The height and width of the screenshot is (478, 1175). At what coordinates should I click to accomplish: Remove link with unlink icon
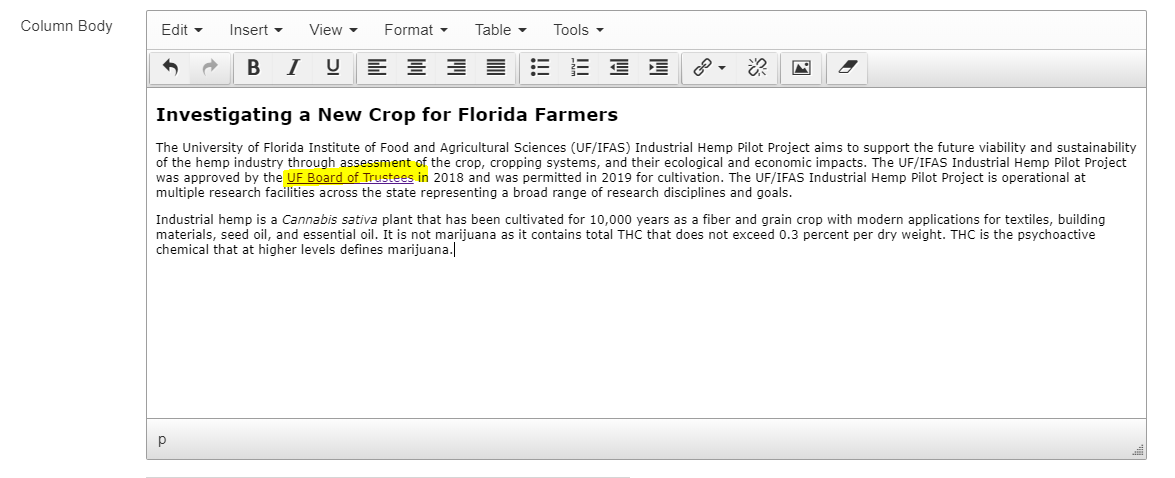757,68
